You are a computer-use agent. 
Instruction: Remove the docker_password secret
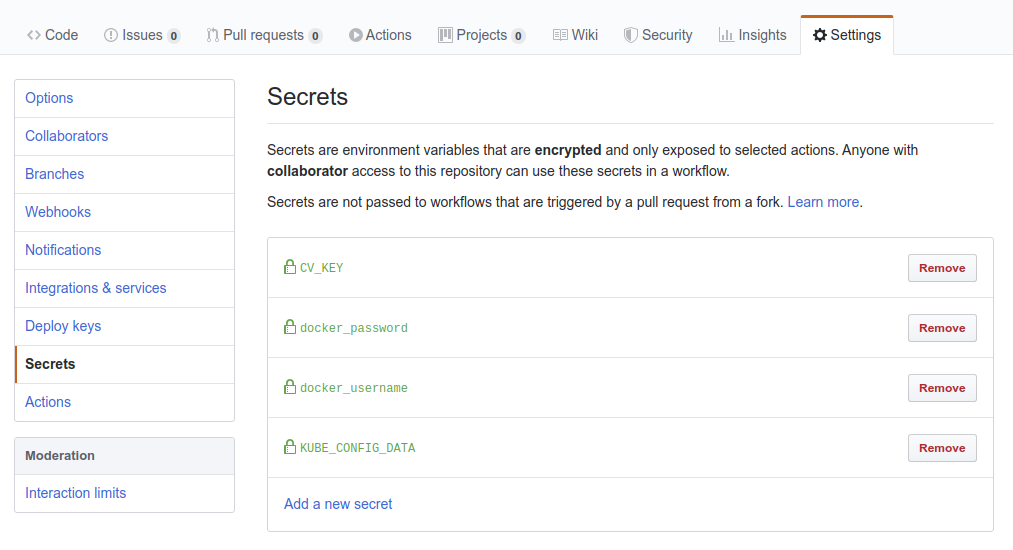click(x=942, y=328)
